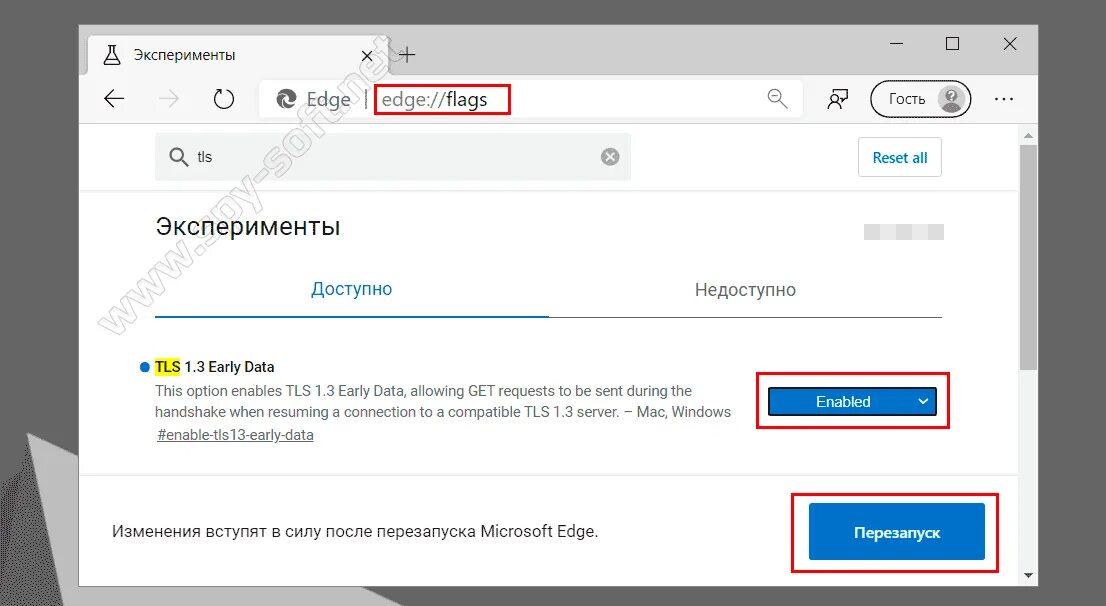Click the scrollbar down arrow
This screenshot has width=1106, height=606.
(1028, 576)
